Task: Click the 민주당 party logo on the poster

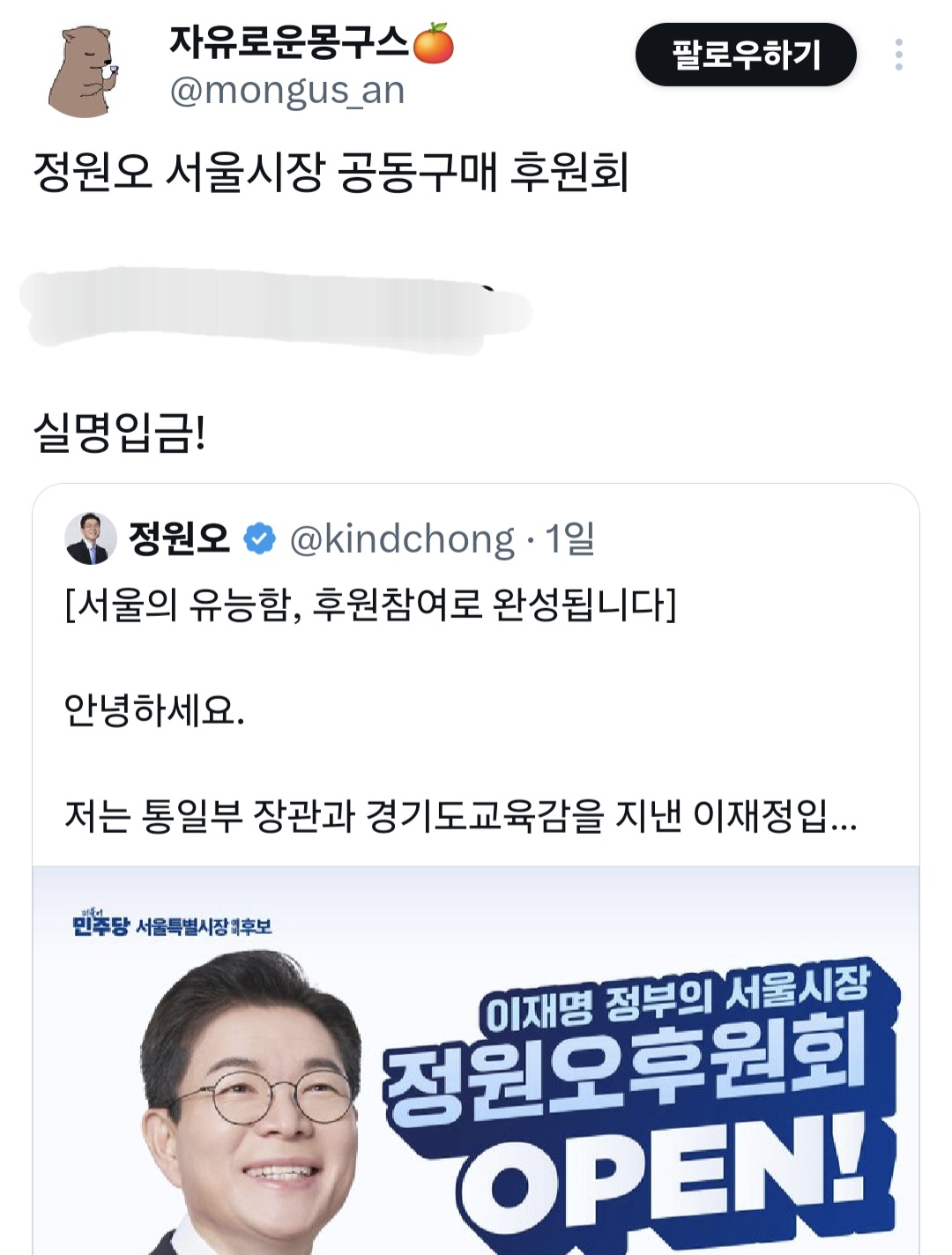Action: [x=100, y=925]
